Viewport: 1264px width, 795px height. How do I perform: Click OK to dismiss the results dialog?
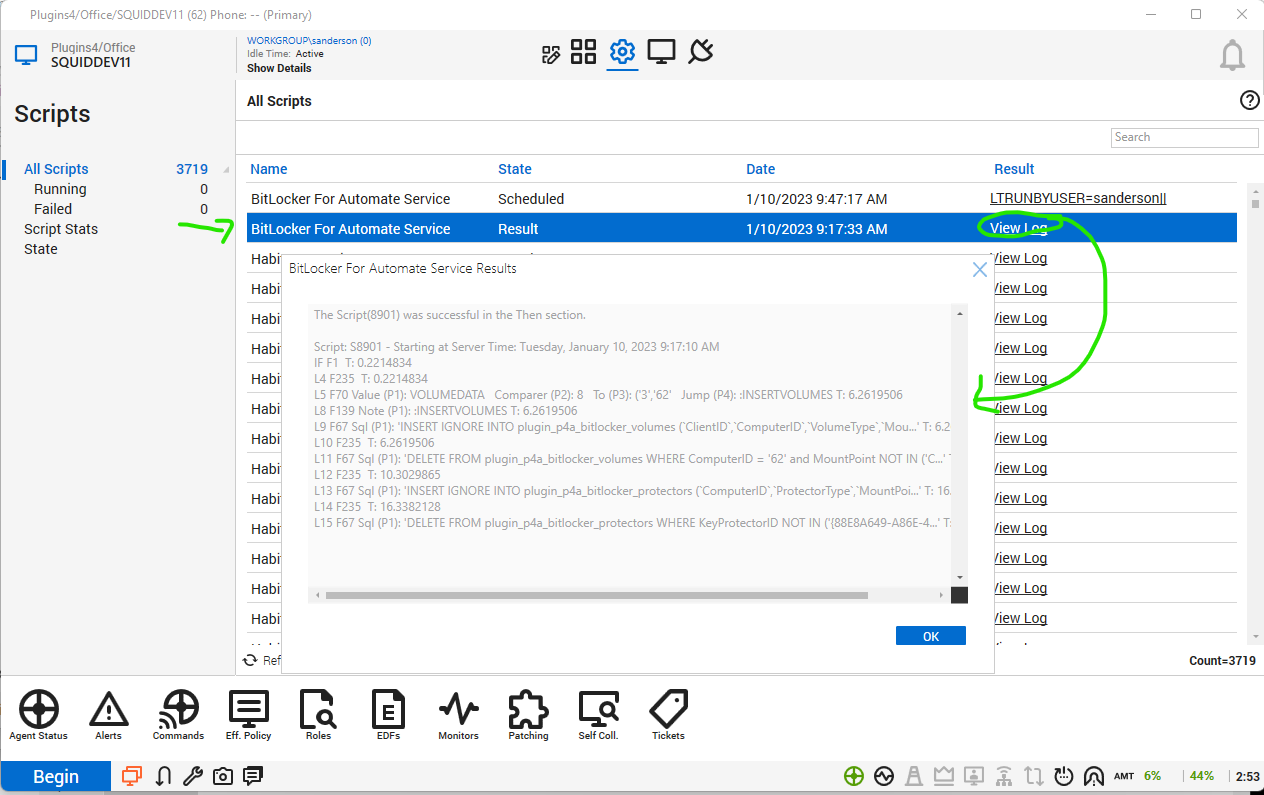coord(930,635)
